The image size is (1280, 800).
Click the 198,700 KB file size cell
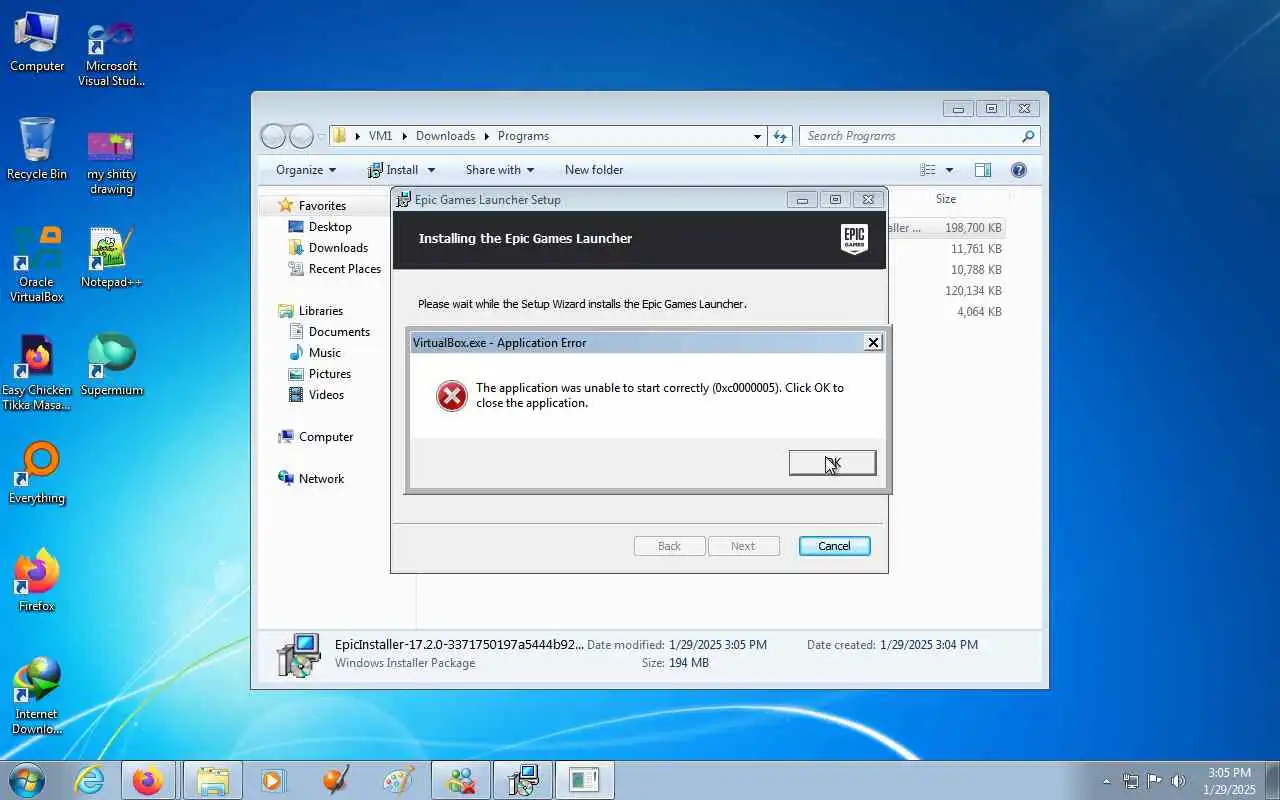click(973, 228)
